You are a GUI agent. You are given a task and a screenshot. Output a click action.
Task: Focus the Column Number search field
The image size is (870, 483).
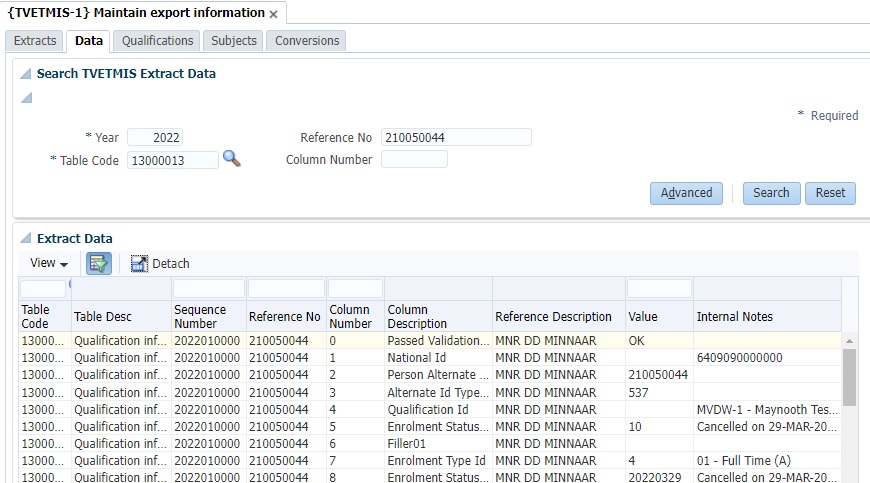pyautogui.click(x=414, y=159)
